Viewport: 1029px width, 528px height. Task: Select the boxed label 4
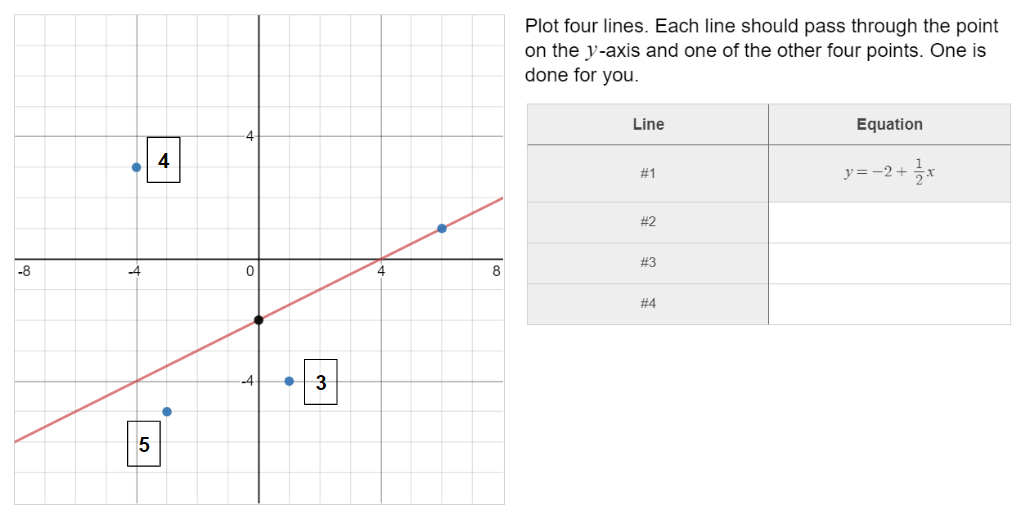(164, 160)
